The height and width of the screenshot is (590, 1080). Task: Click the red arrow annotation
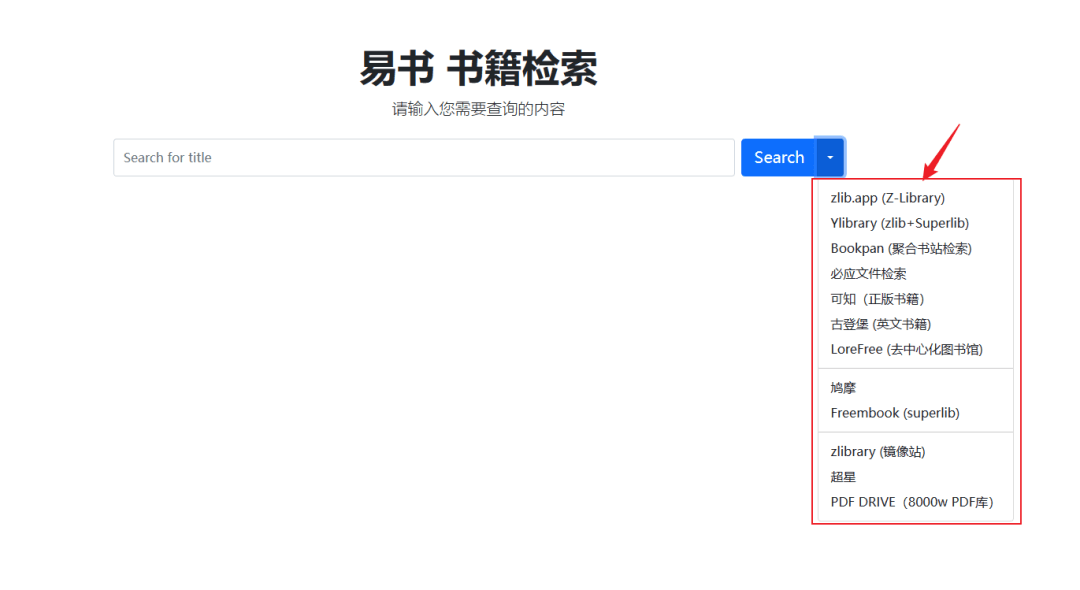tap(941, 151)
